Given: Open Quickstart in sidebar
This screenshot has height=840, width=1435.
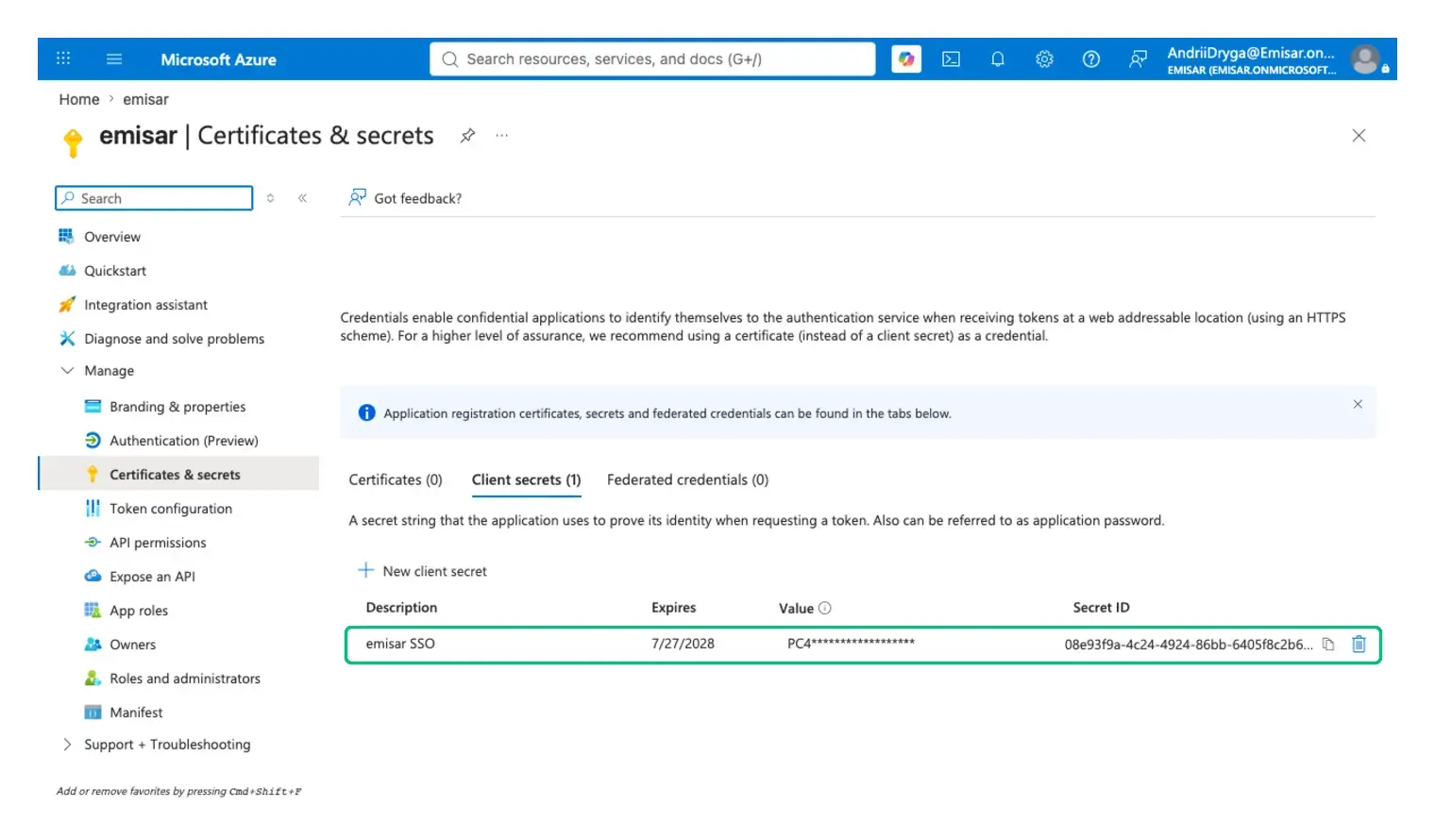Looking at the screenshot, I should 115,271.
